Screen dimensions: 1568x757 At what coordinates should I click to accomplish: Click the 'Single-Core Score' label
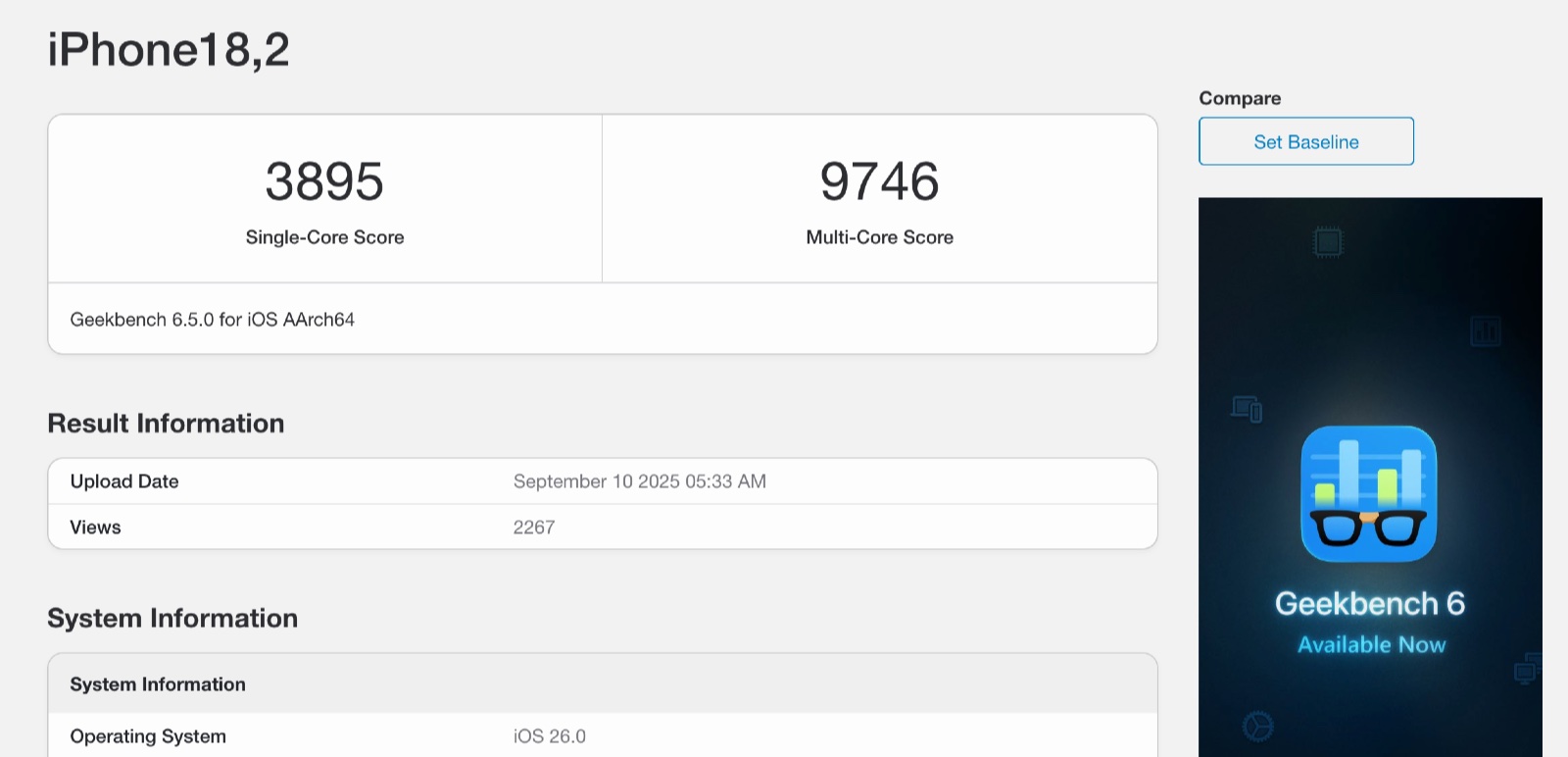click(324, 237)
